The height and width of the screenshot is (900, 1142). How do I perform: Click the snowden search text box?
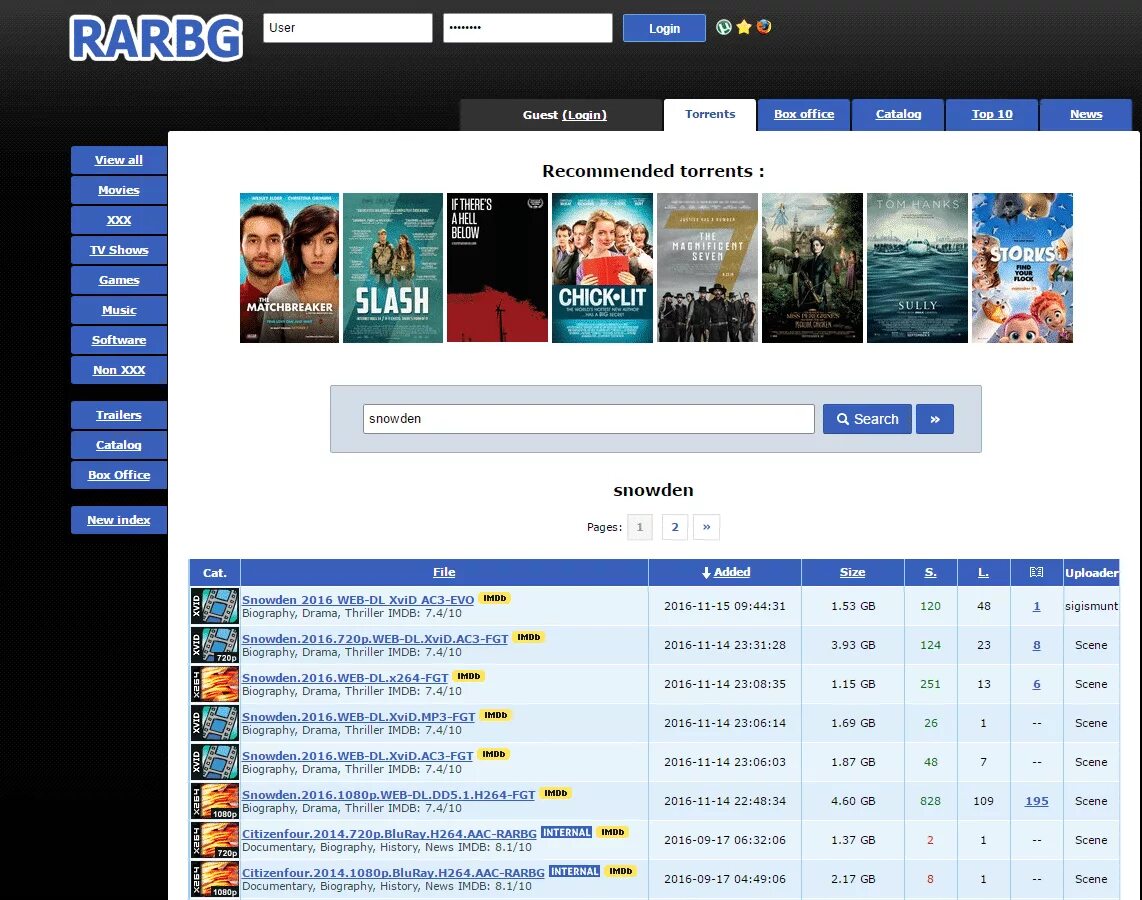pos(588,419)
